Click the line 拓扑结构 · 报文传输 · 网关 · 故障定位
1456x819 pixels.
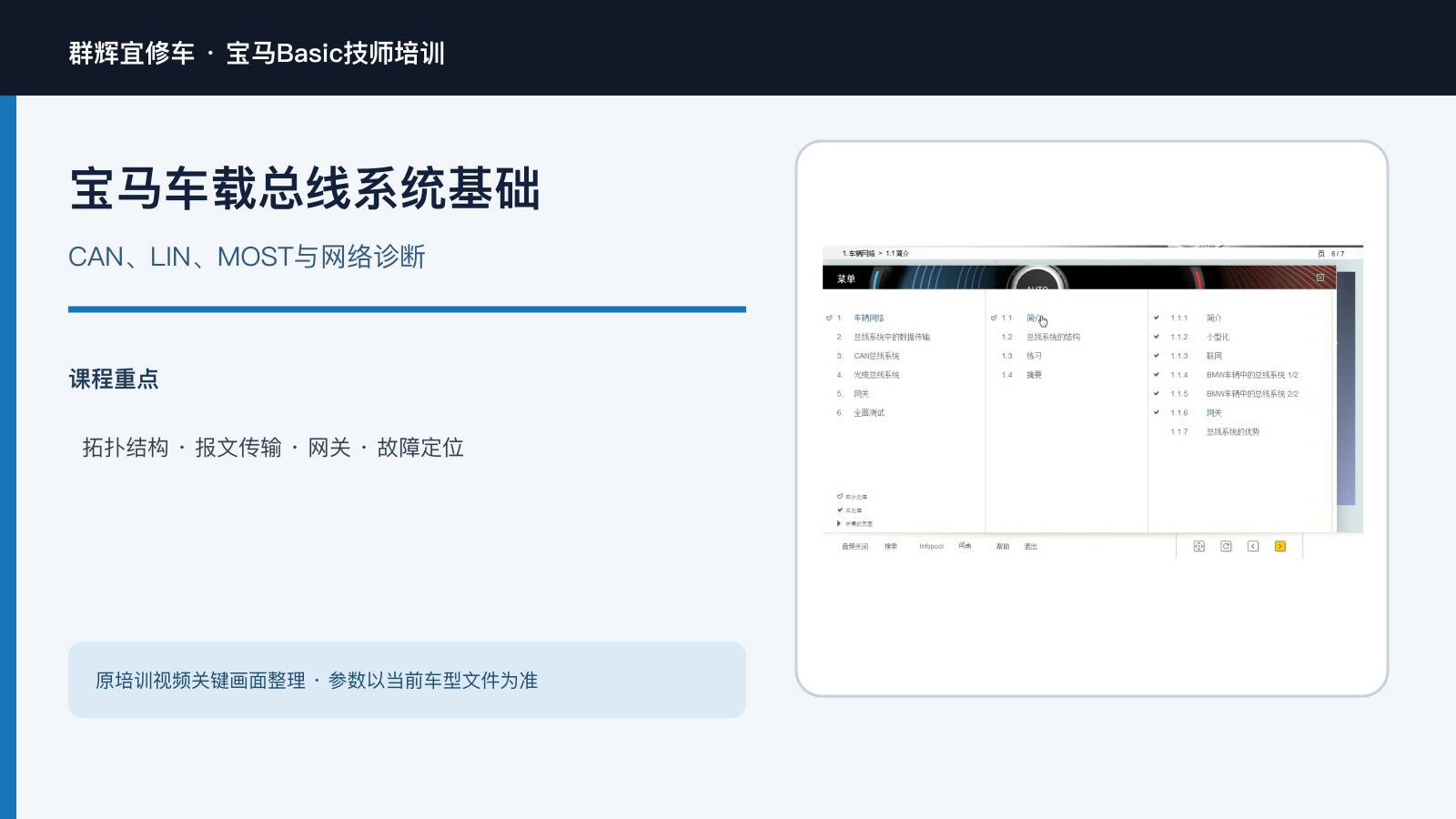(273, 448)
